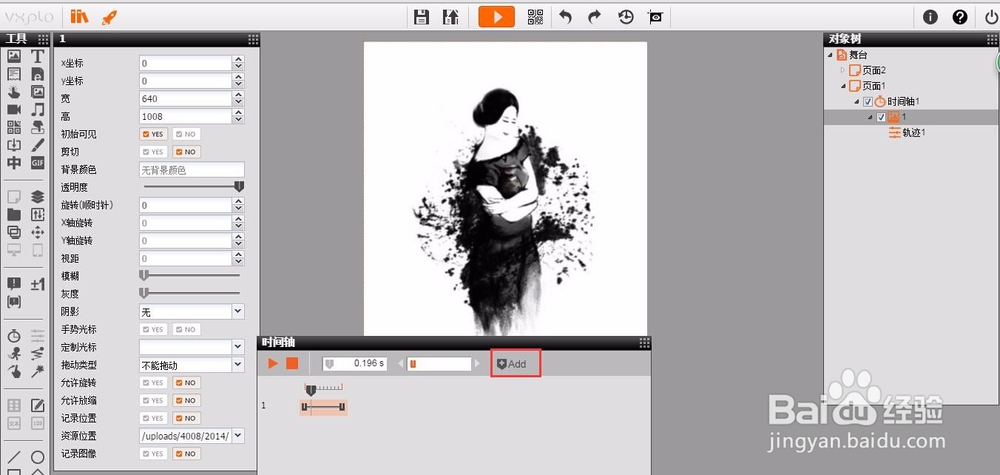
Task: Set 记录位置 to YES
Action: [154, 419]
